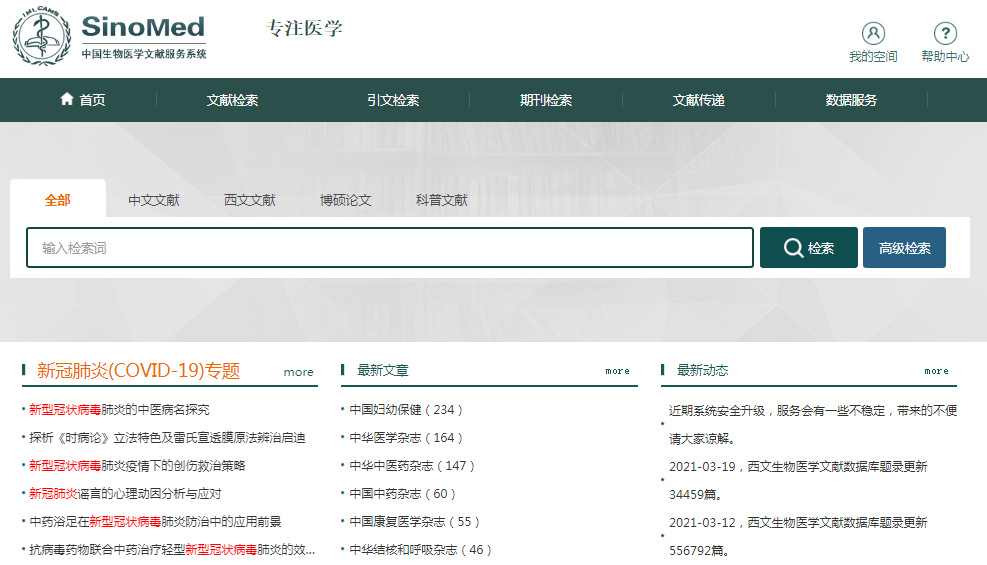
Task: Open 引文检索 navigation menu
Action: (x=393, y=100)
